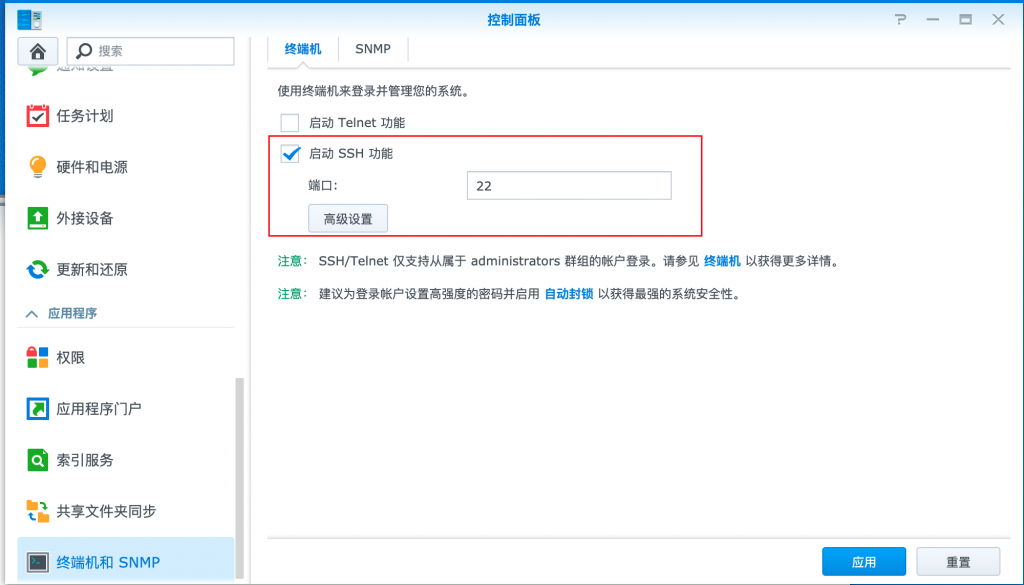Open Hardware and Power bulb icon (硬件和电源)
This screenshot has width=1024, height=585.
pos(38,167)
